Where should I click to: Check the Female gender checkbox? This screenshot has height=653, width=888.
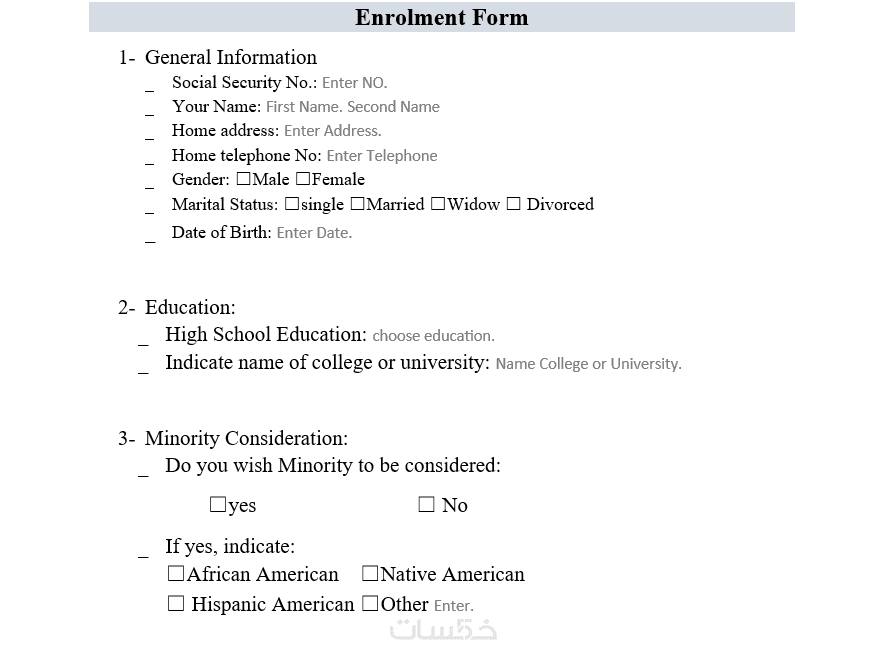click(x=303, y=180)
